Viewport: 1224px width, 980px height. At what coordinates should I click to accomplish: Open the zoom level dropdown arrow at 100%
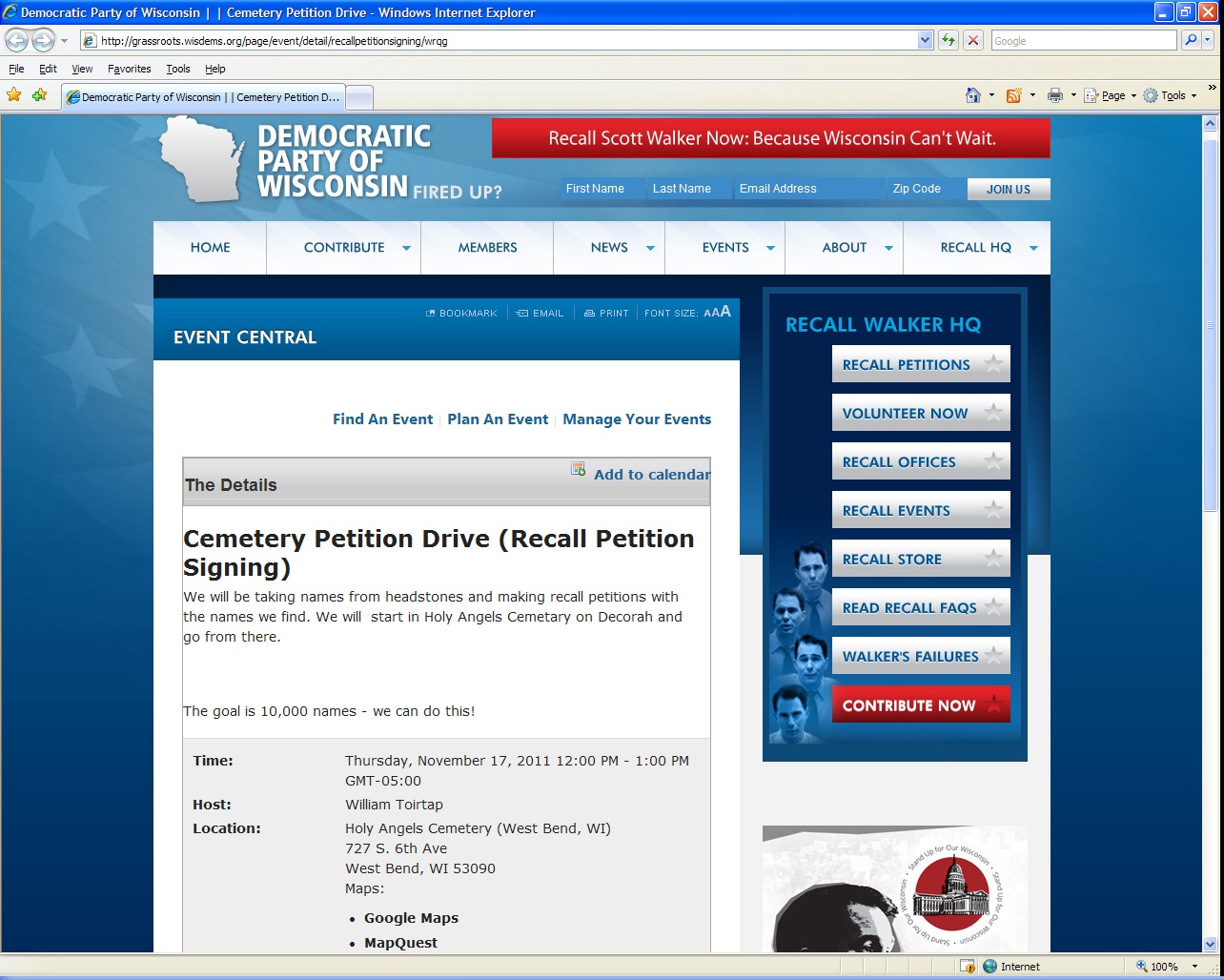pos(1194,967)
